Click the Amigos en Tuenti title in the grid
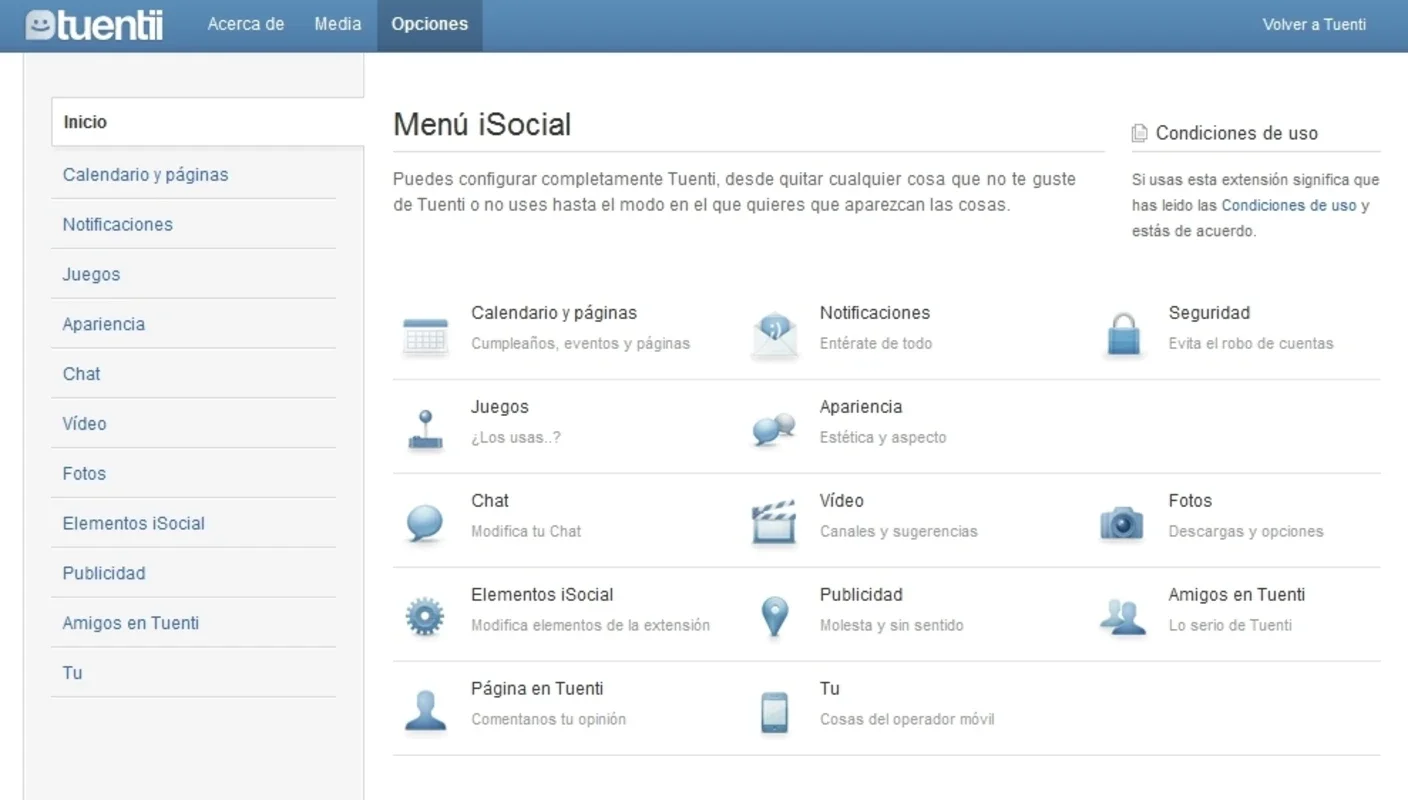 [1237, 595]
